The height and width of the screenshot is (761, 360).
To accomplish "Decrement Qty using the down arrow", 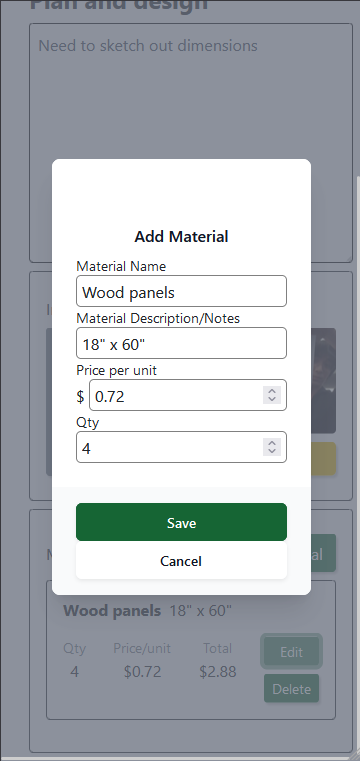I will pyautogui.click(x=272, y=451).
